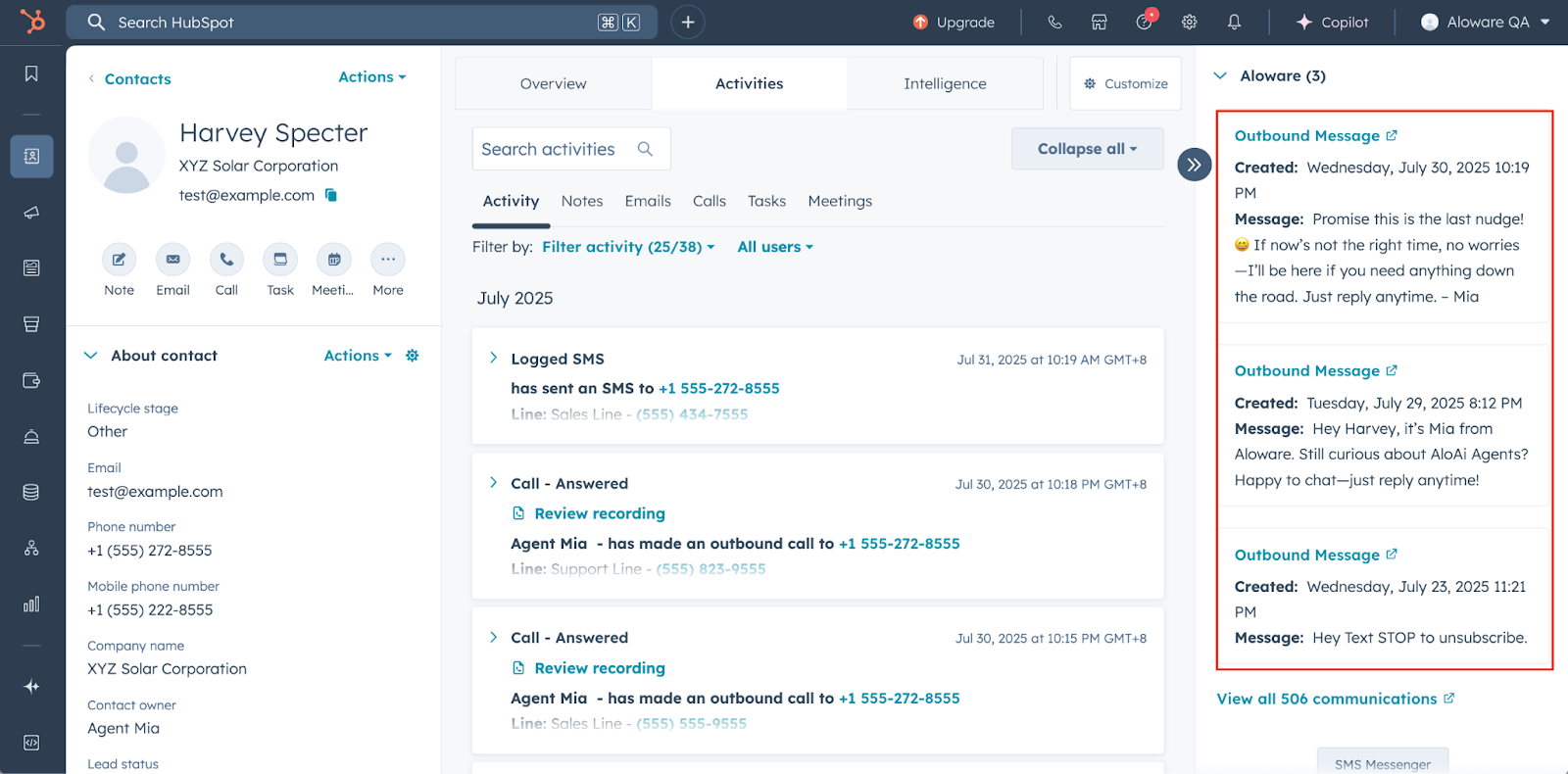
Task: Open the Bookmarks sidebar icon
Action: coord(31,74)
